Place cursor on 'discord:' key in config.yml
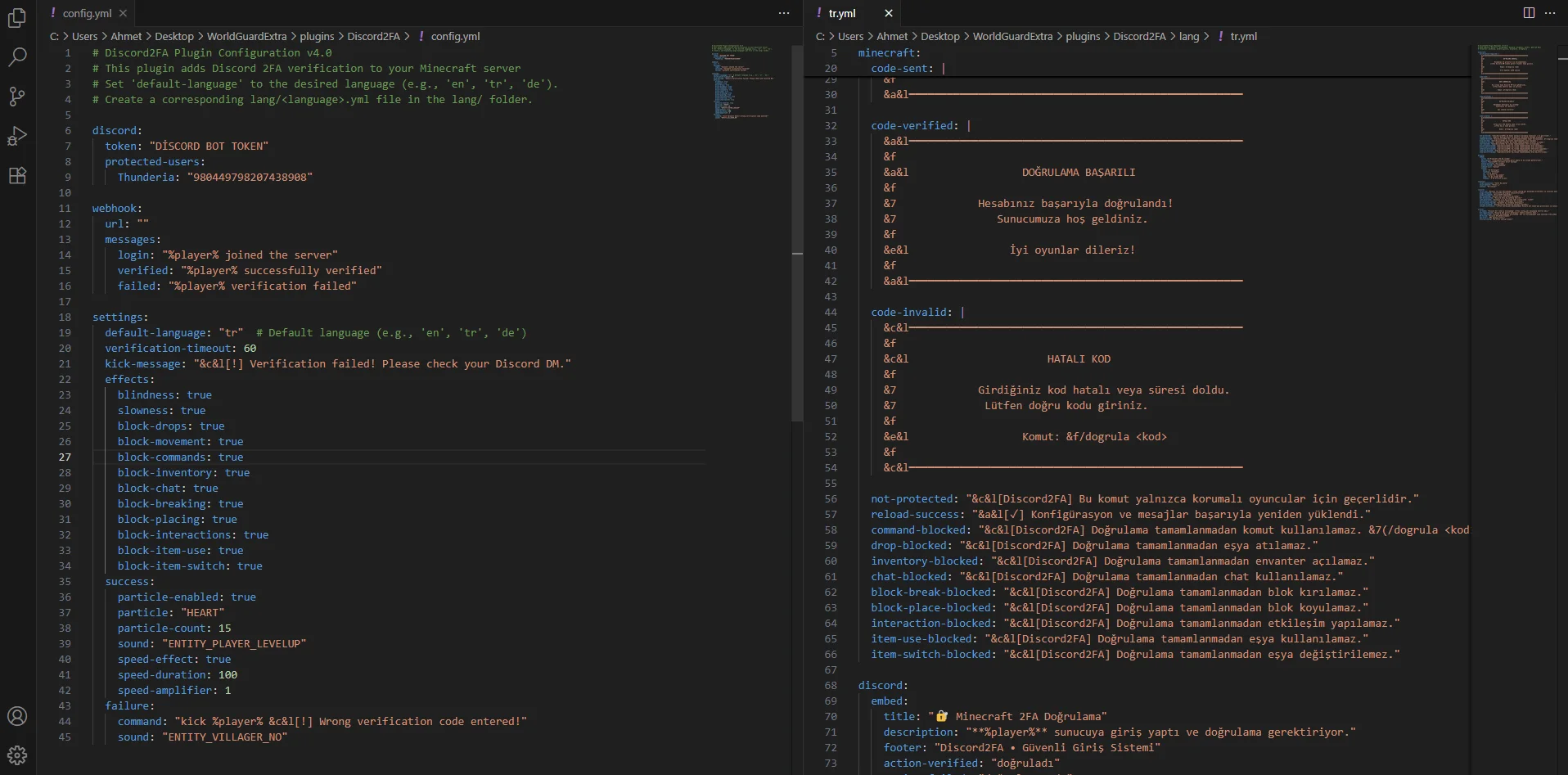 pyautogui.click(x=117, y=130)
